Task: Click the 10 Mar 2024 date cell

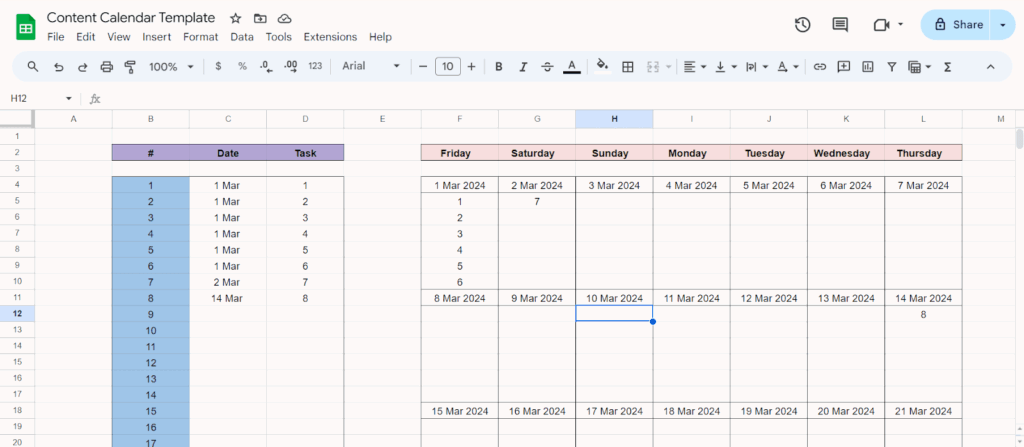Action: [614, 299]
